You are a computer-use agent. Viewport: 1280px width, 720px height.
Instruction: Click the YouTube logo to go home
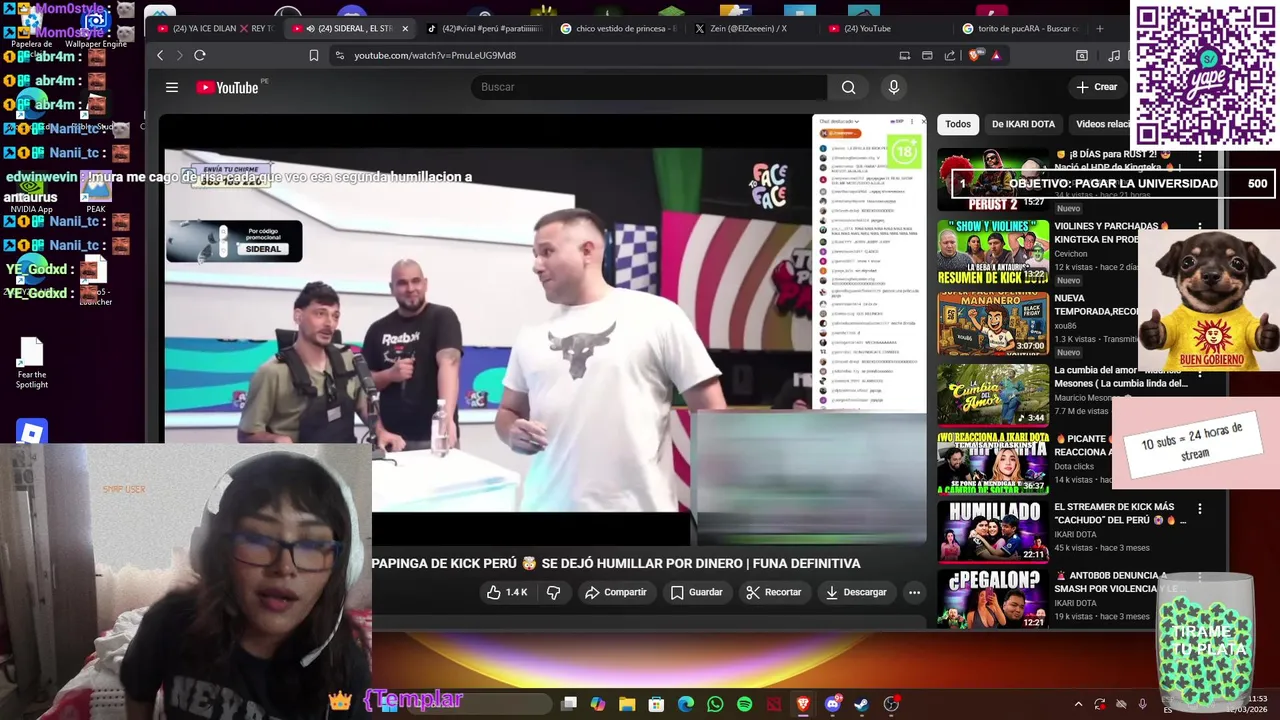(228, 88)
